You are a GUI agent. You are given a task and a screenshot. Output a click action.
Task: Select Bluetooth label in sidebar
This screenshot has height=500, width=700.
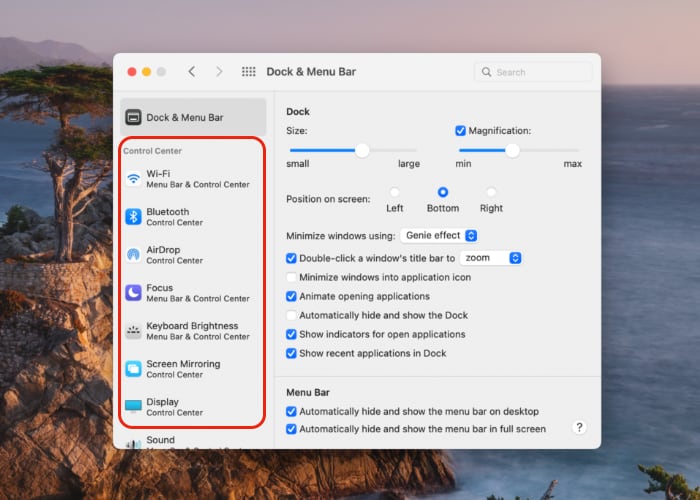(x=167, y=212)
